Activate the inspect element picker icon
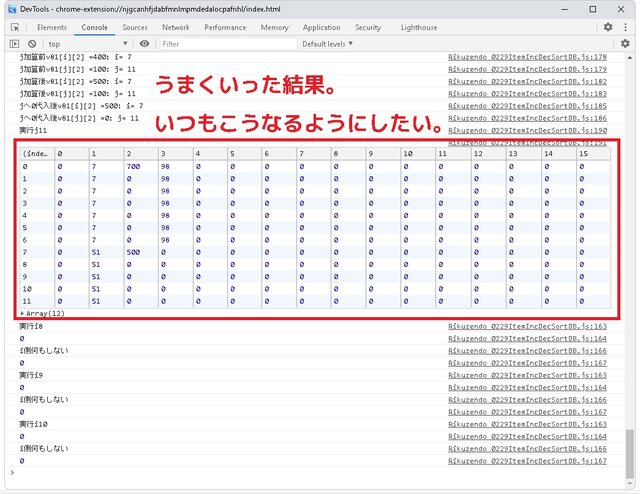This screenshot has width=640, height=494. click(x=15, y=27)
